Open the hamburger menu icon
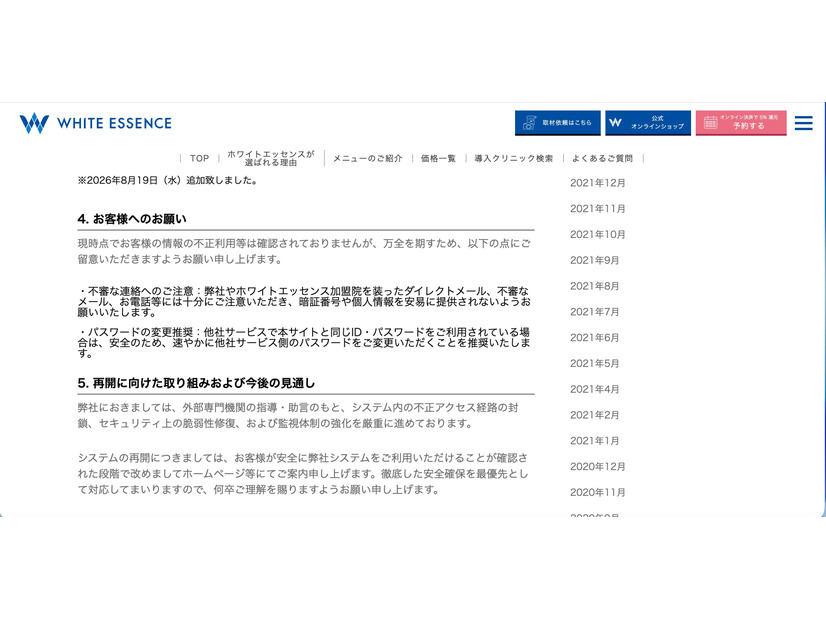This screenshot has height=620, width=826. click(x=803, y=123)
